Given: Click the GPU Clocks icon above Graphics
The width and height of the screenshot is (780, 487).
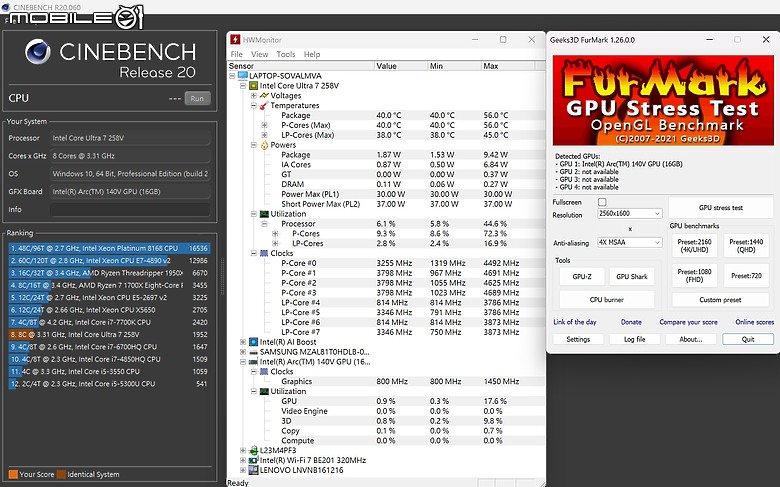Looking at the screenshot, I should [x=264, y=372].
